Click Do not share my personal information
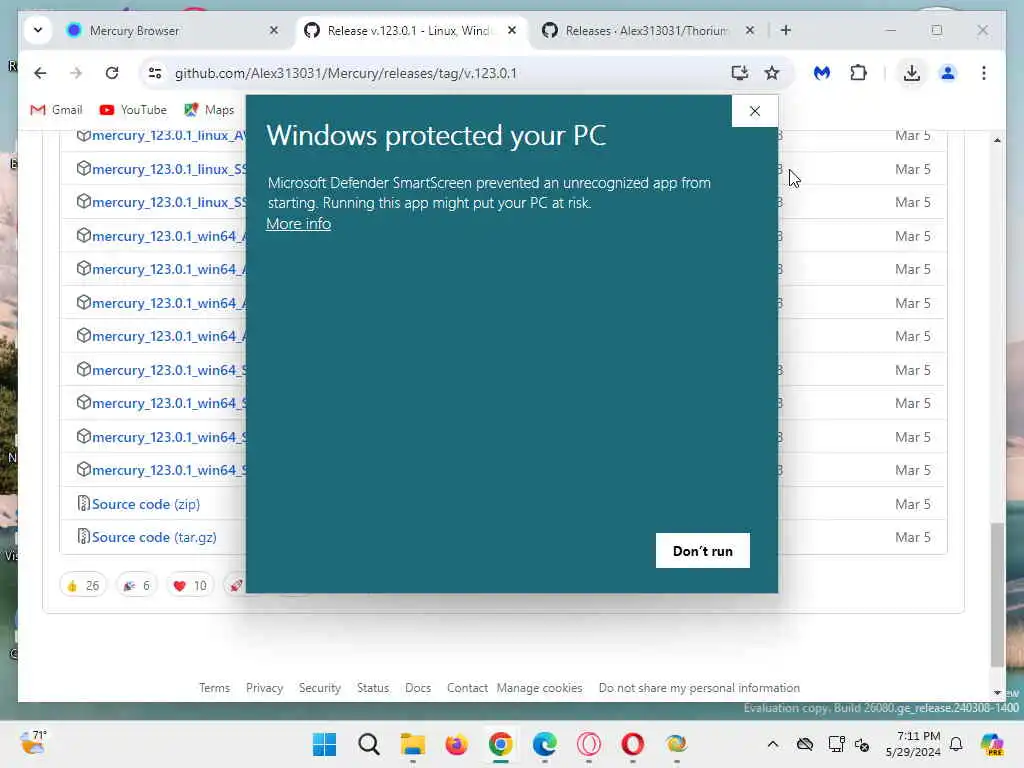 (699, 688)
